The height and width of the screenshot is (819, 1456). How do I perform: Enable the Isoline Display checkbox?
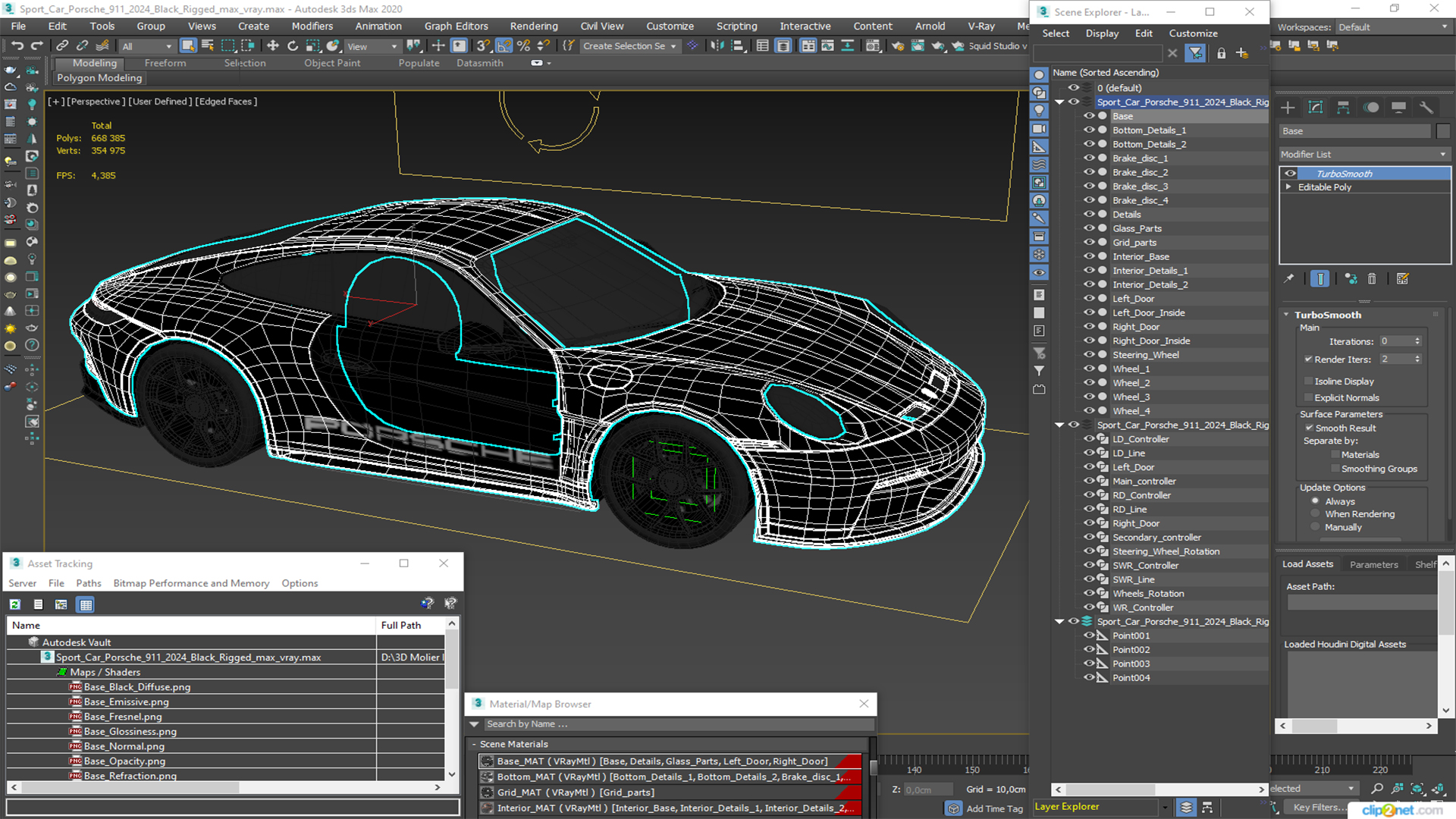click(x=1308, y=381)
